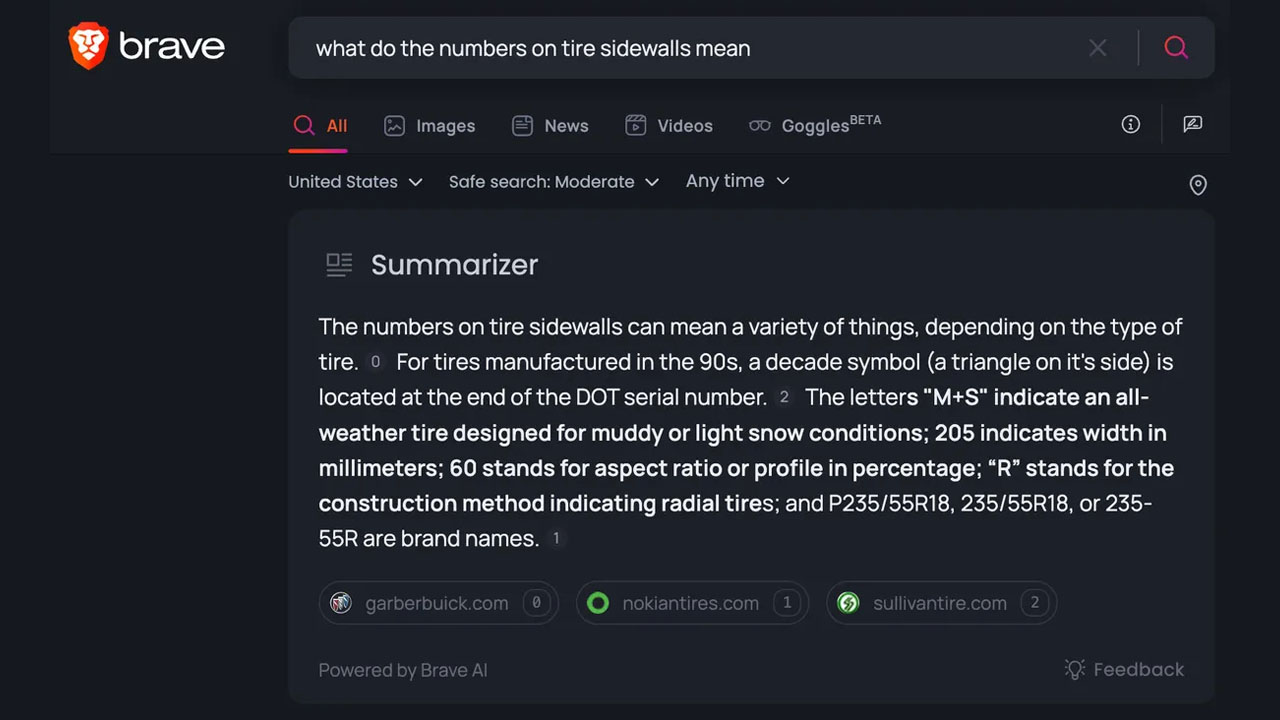The image size is (1280, 720).
Task: Click the feedback chat icon top right
Action: (x=1192, y=125)
